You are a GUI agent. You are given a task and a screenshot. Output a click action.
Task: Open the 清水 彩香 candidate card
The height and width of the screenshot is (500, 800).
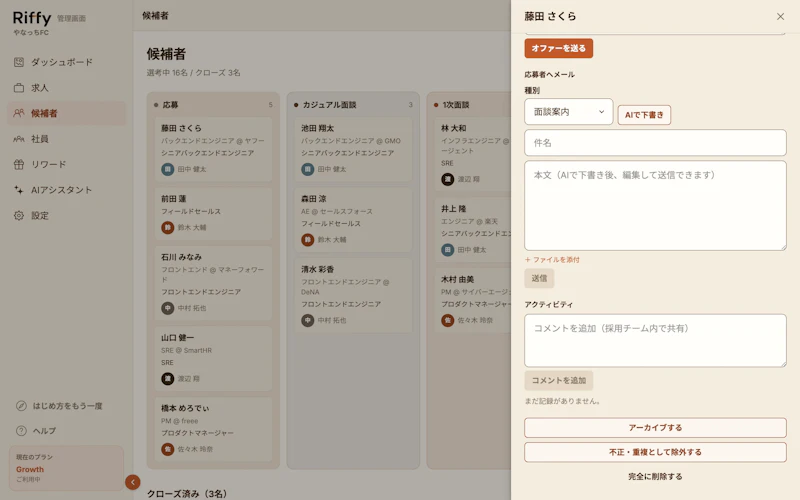(353, 295)
